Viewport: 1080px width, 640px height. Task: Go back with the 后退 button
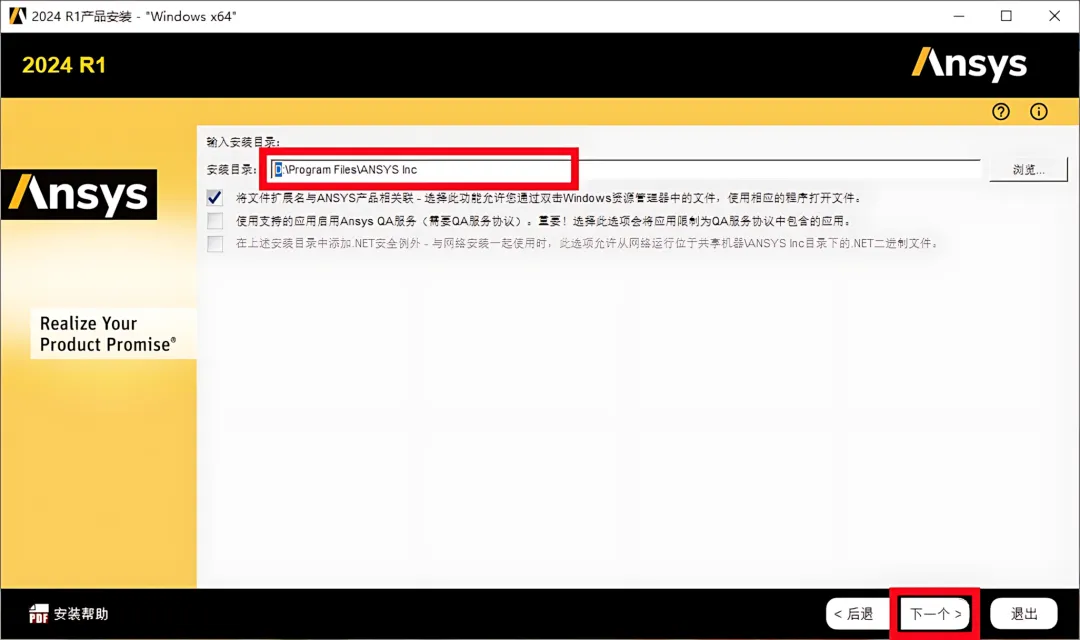click(857, 613)
